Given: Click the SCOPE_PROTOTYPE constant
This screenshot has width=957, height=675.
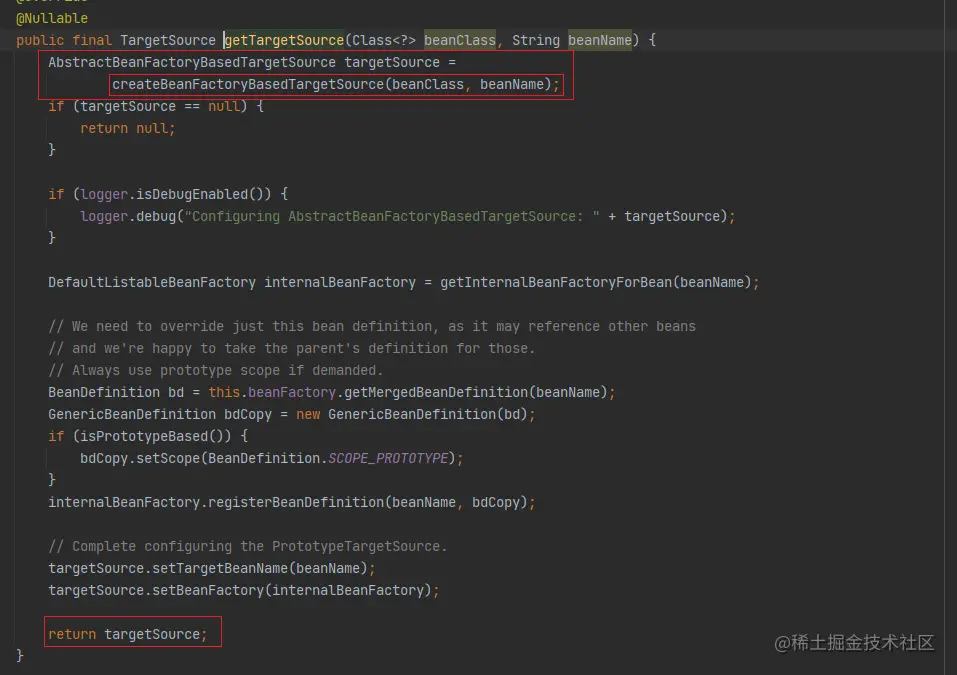Looking at the screenshot, I should tap(388, 458).
